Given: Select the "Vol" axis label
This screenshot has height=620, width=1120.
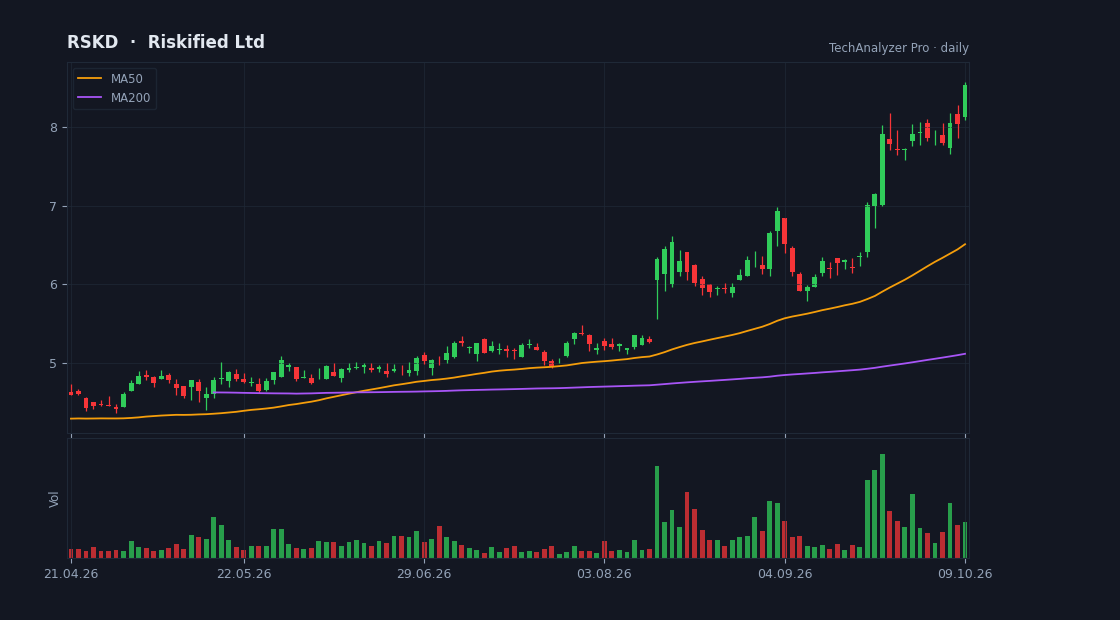Looking at the screenshot, I should click(x=54, y=499).
